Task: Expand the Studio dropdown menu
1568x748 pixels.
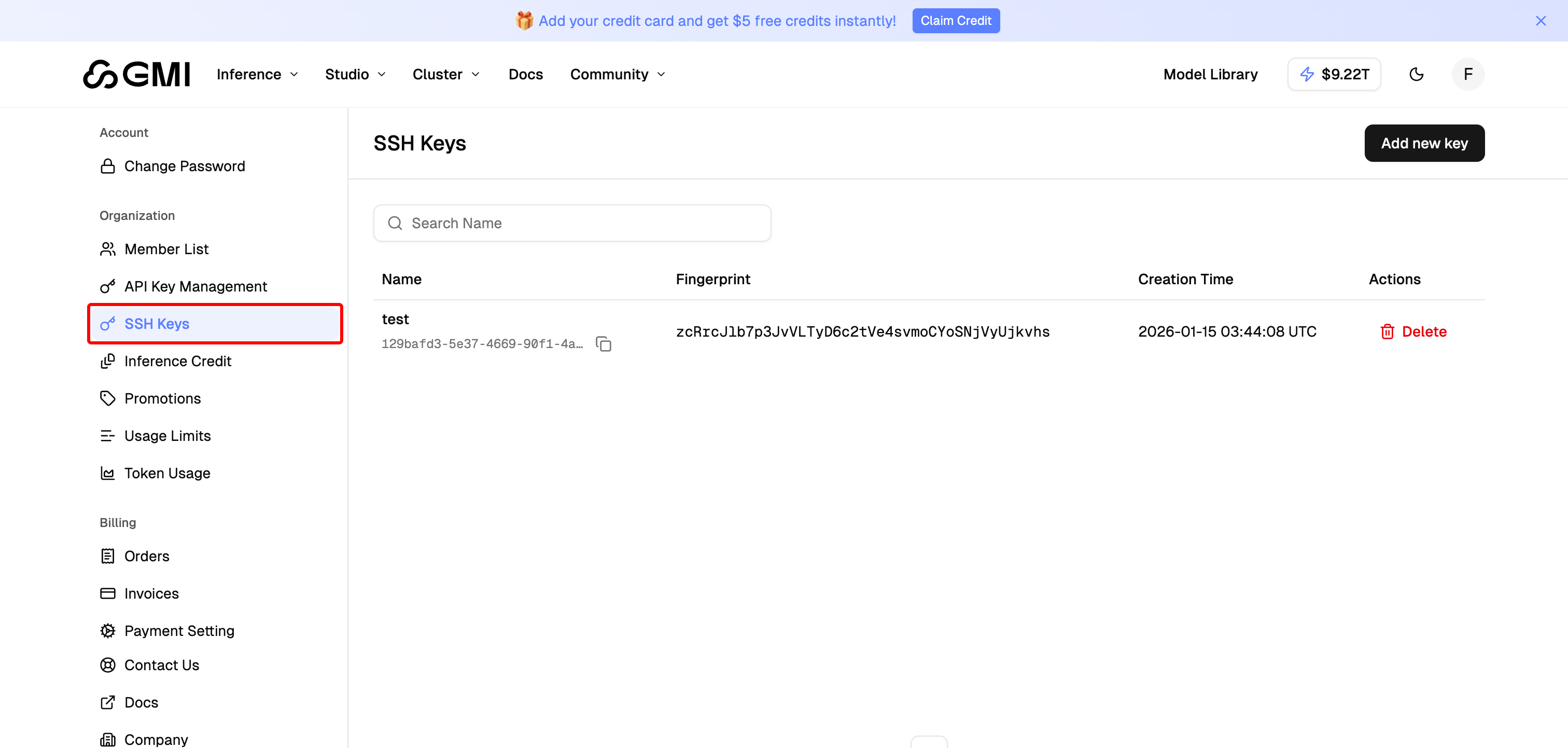Action: pyautogui.click(x=356, y=74)
